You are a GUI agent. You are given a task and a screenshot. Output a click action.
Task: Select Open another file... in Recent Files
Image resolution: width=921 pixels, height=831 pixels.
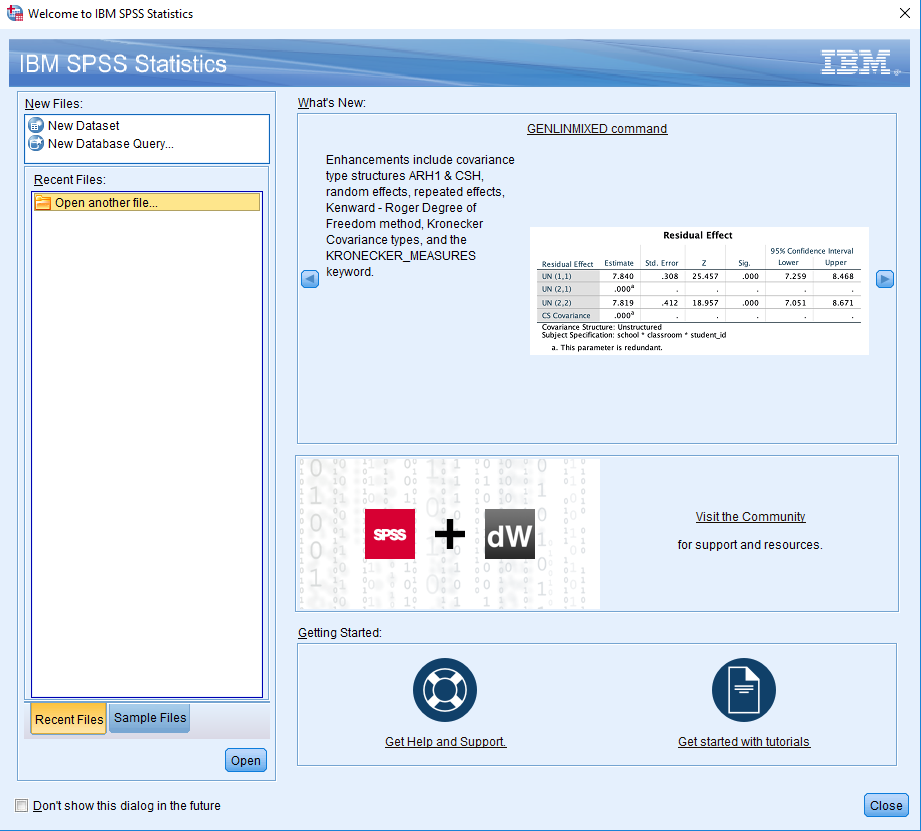coord(147,203)
